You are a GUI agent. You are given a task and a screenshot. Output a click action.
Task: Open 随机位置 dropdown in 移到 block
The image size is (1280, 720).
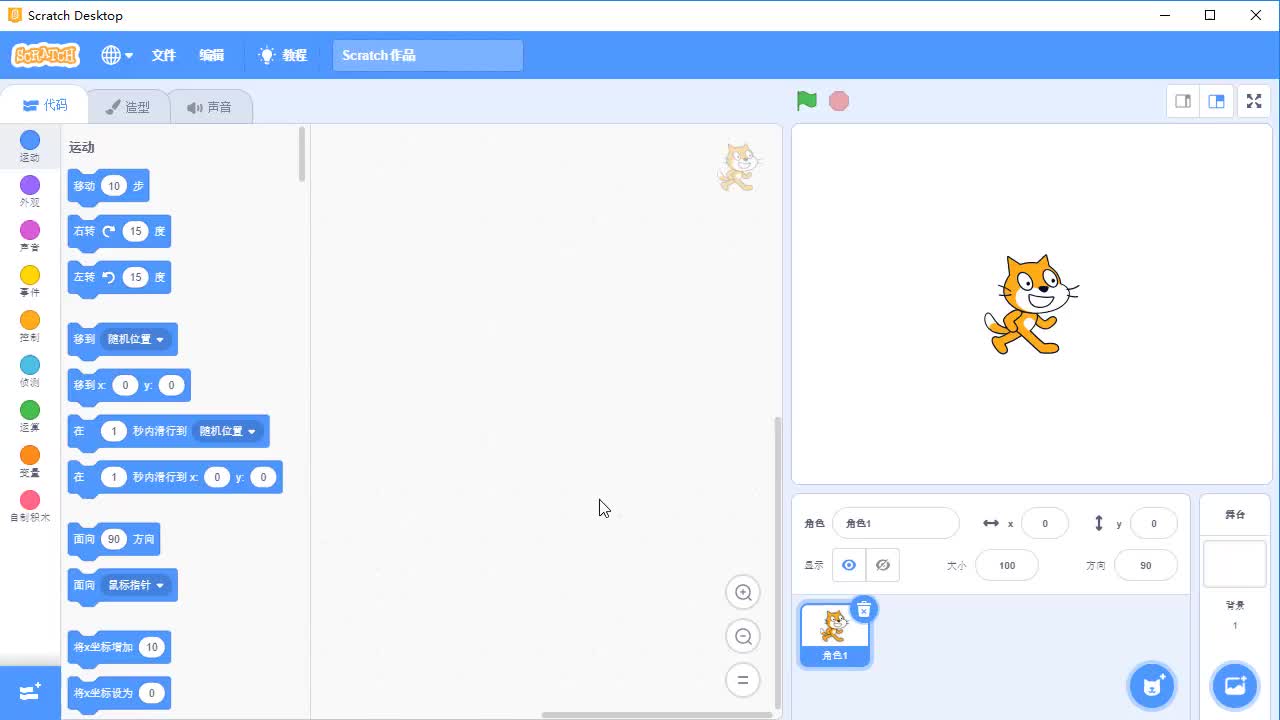136,339
